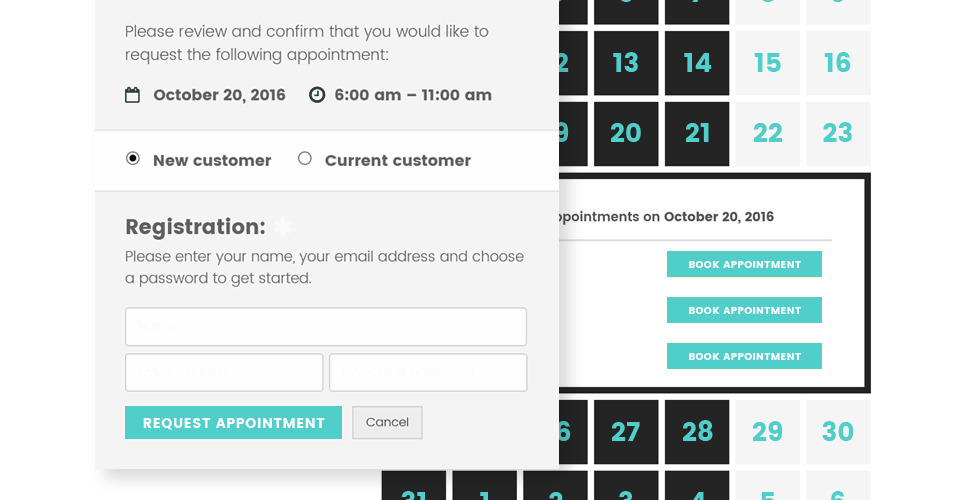Select the New customer radio button
This screenshot has width=965, height=500.
[133, 159]
